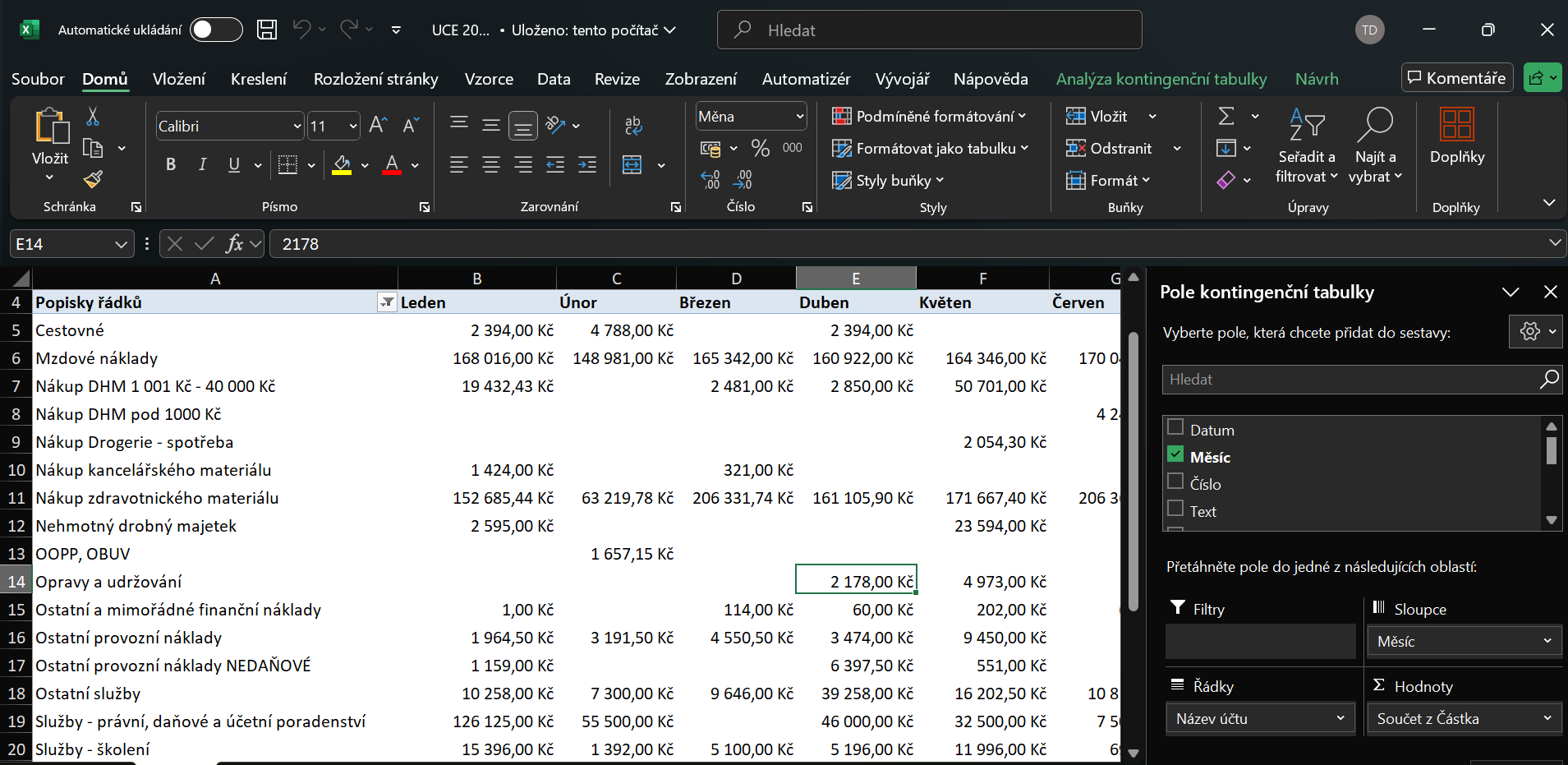Open the Analýza kontingenční tabulky tab
Viewport: 1568px width, 765px height.
click(1161, 79)
